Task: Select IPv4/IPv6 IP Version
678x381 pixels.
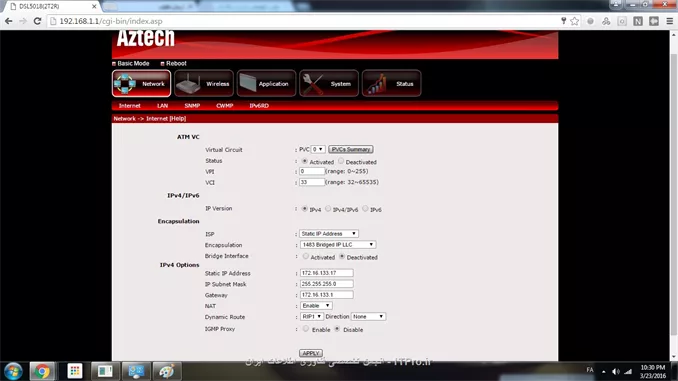Action: [328, 209]
